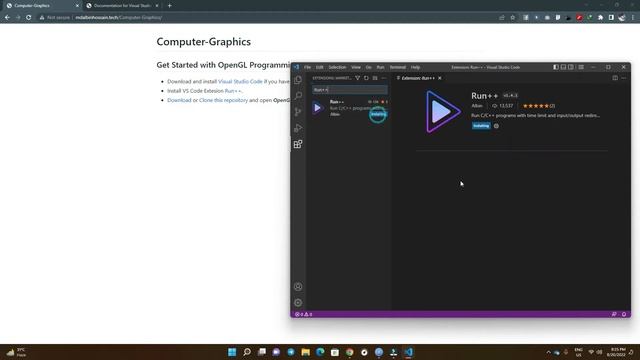Open a new browser tab
This screenshot has width=640, height=360.
[169, 6]
